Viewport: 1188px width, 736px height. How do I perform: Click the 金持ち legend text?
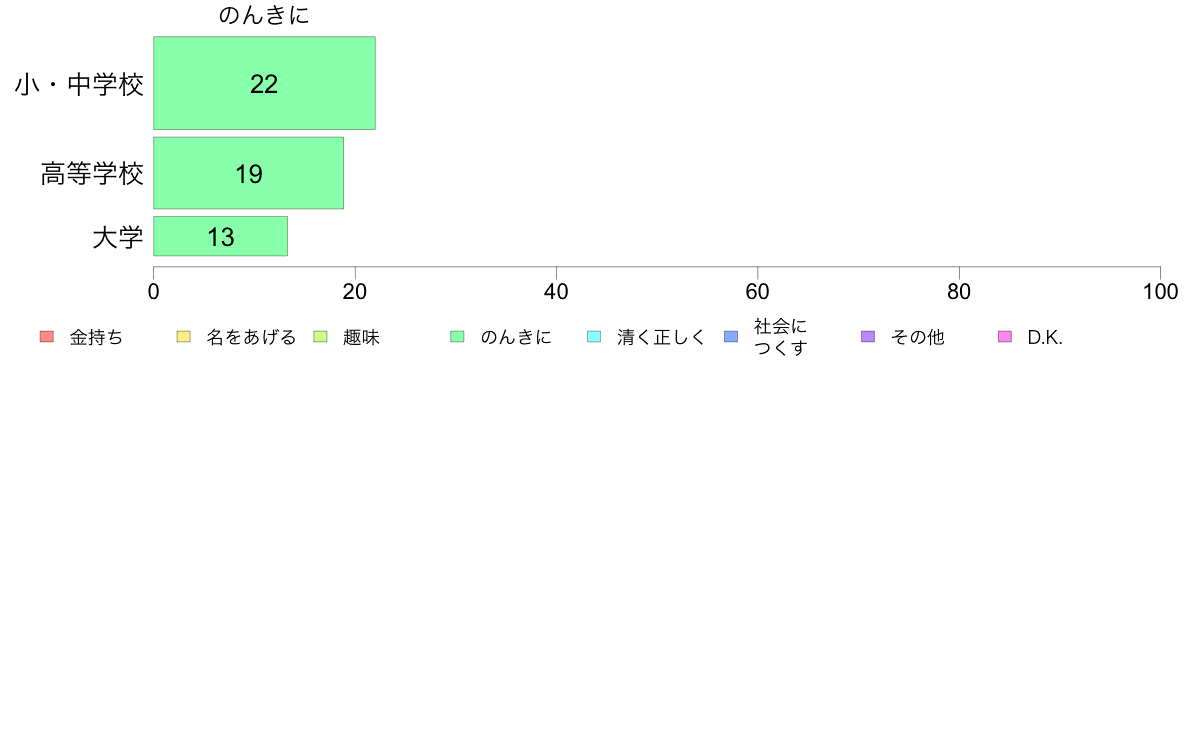click(96, 337)
